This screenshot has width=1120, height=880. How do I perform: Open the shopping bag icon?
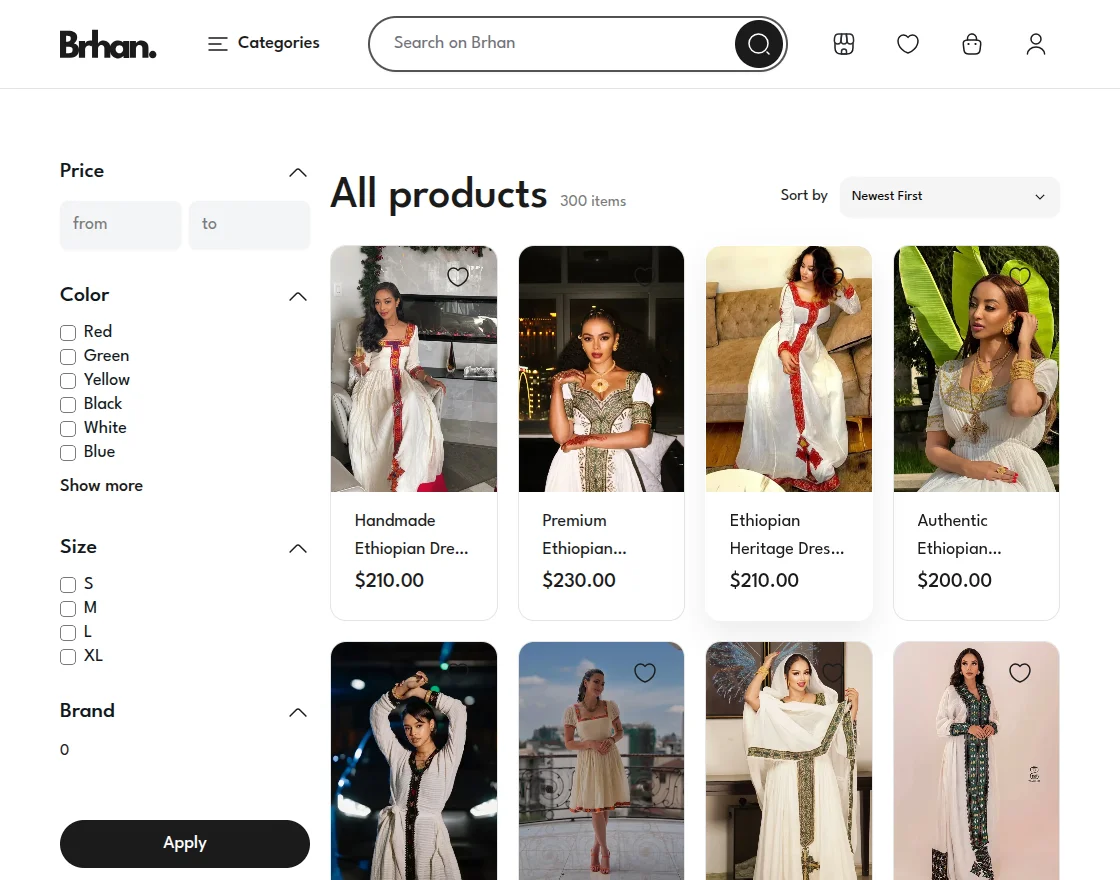(971, 44)
